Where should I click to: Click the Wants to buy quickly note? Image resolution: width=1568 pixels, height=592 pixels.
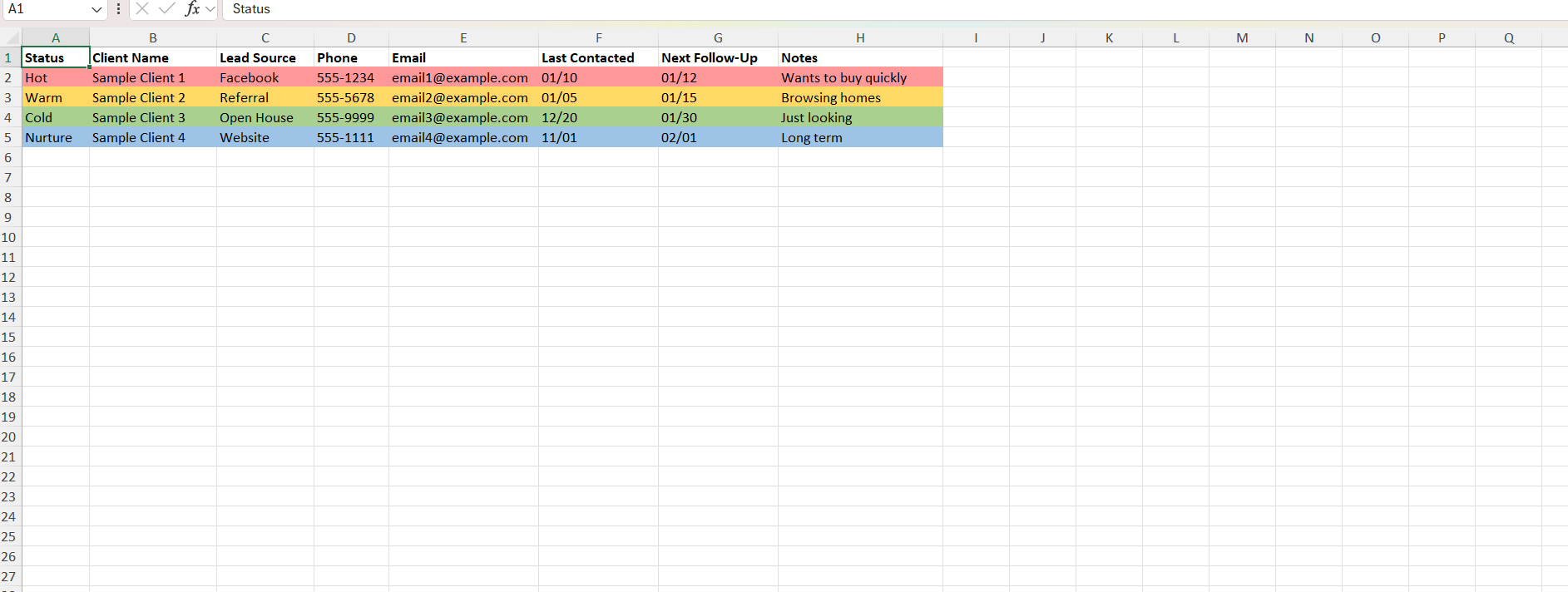(860, 77)
